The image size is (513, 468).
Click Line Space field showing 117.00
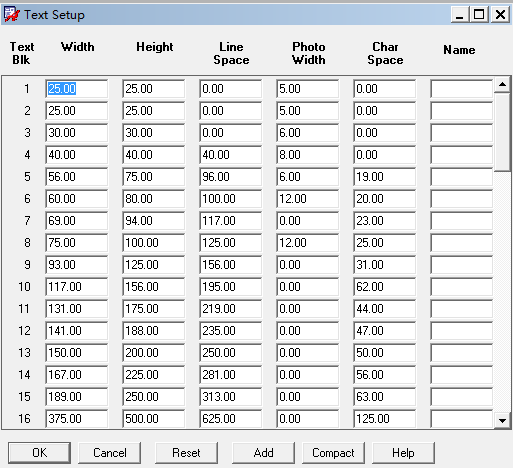[230, 221]
